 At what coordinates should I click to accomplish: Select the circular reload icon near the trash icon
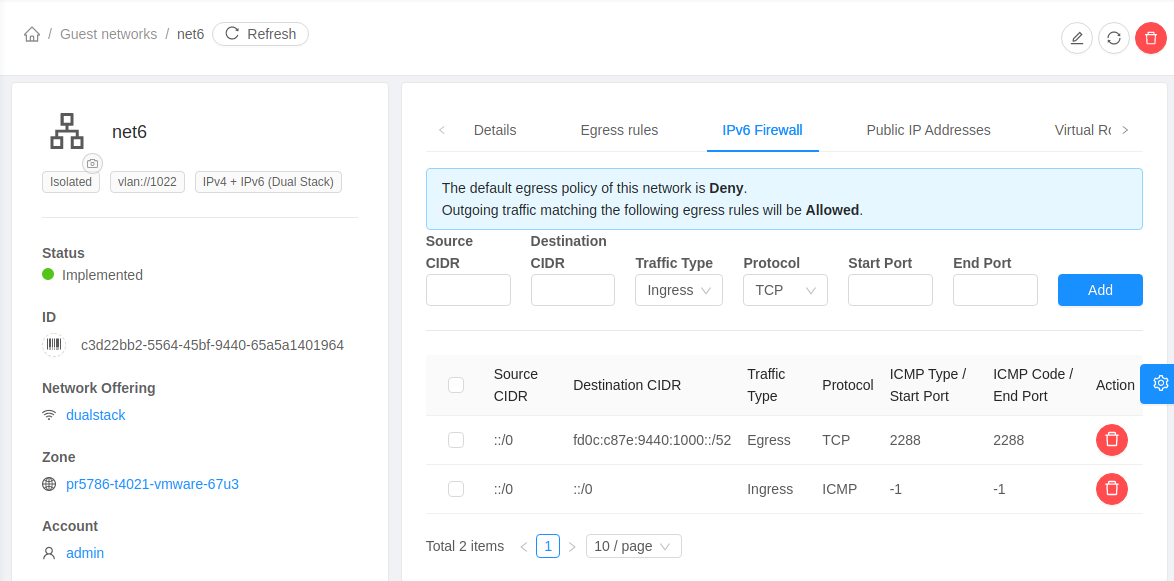(1114, 38)
